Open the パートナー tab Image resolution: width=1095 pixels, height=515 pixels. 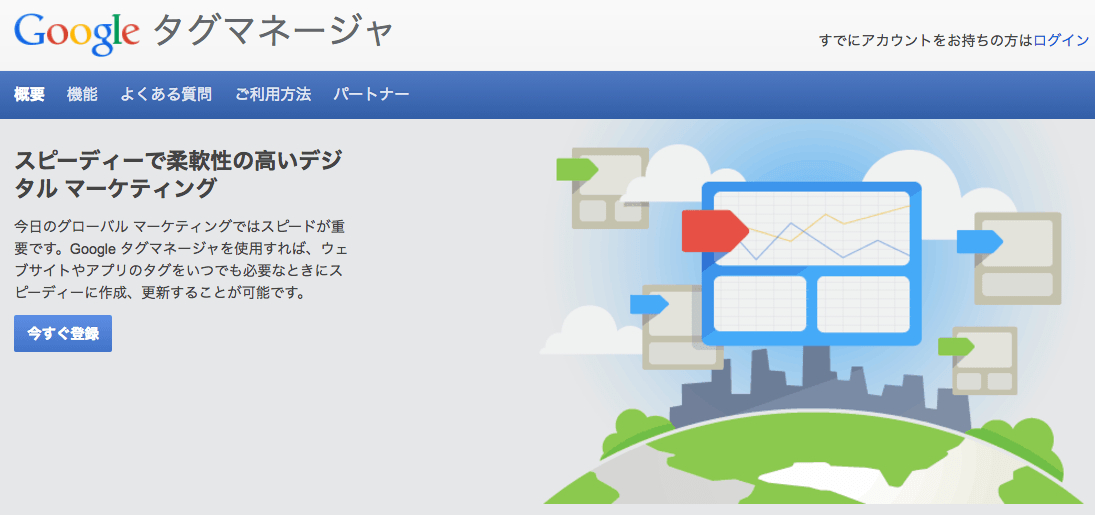pyautogui.click(x=372, y=94)
